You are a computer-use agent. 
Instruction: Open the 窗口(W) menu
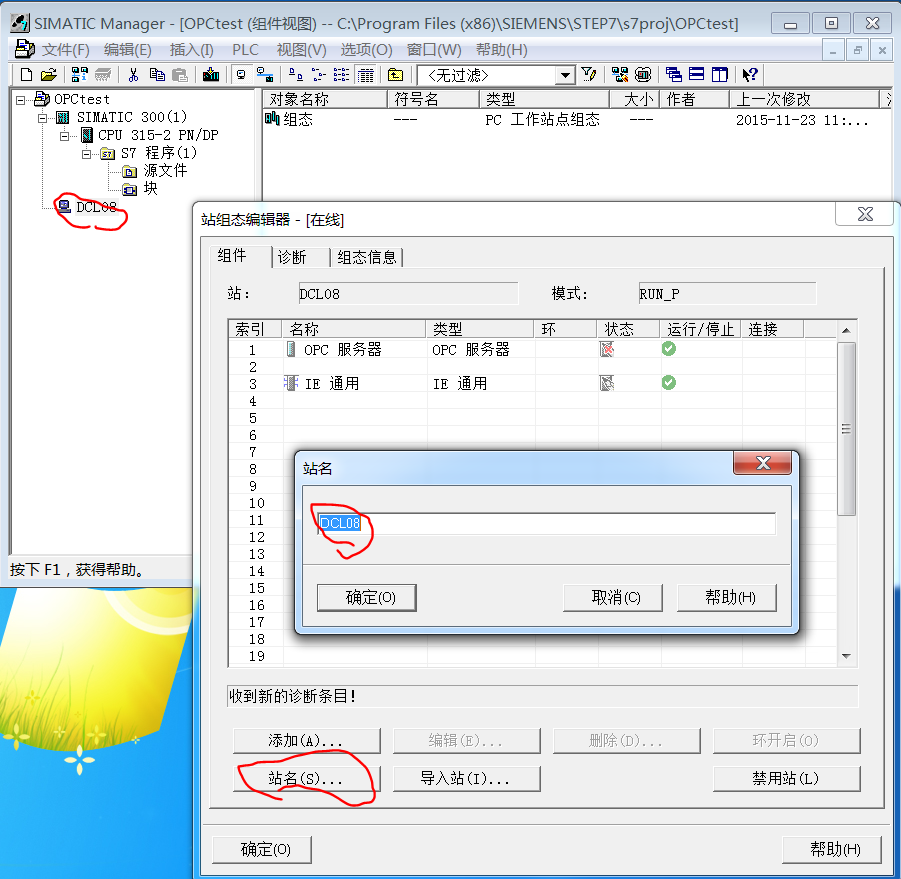pyautogui.click(x=434, y=50)
